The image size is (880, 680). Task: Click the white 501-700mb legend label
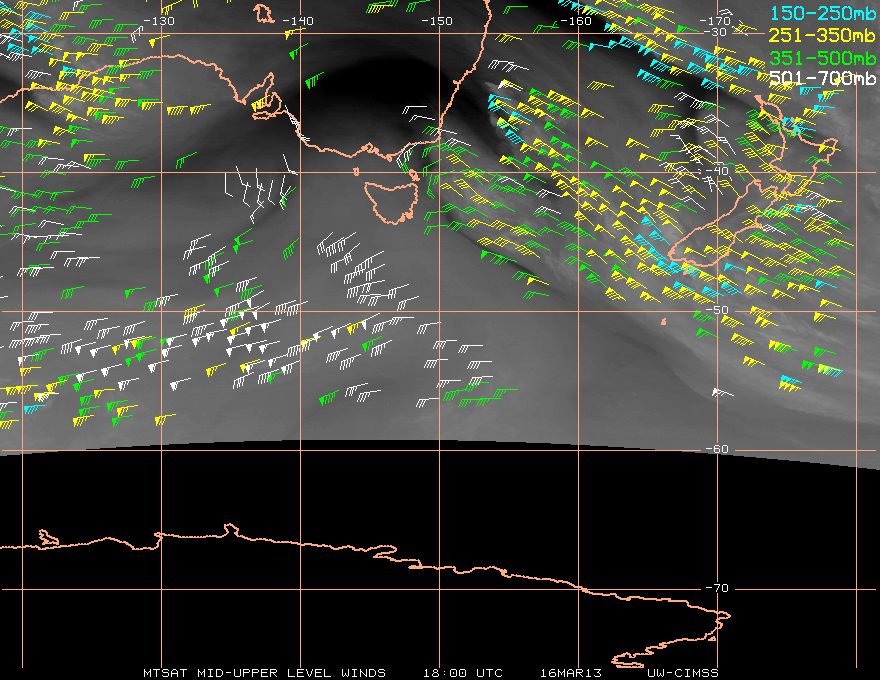[x=822, y=78]
